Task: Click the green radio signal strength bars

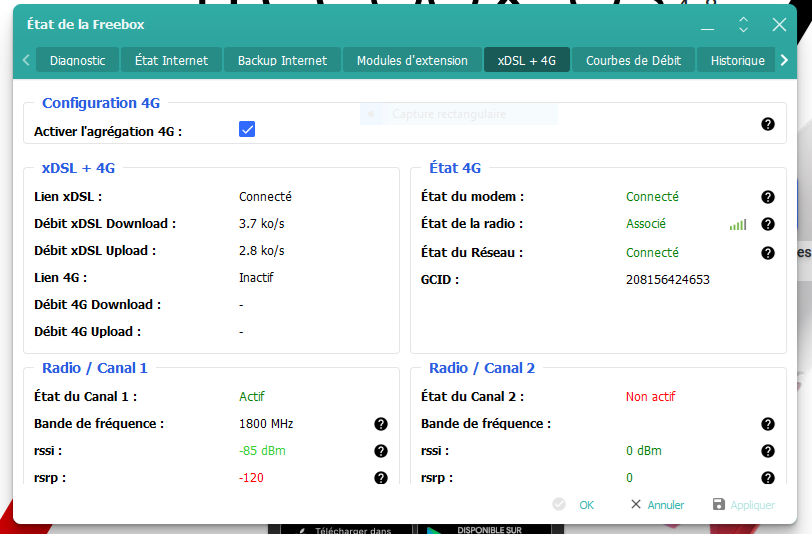Action: (738, 225)
